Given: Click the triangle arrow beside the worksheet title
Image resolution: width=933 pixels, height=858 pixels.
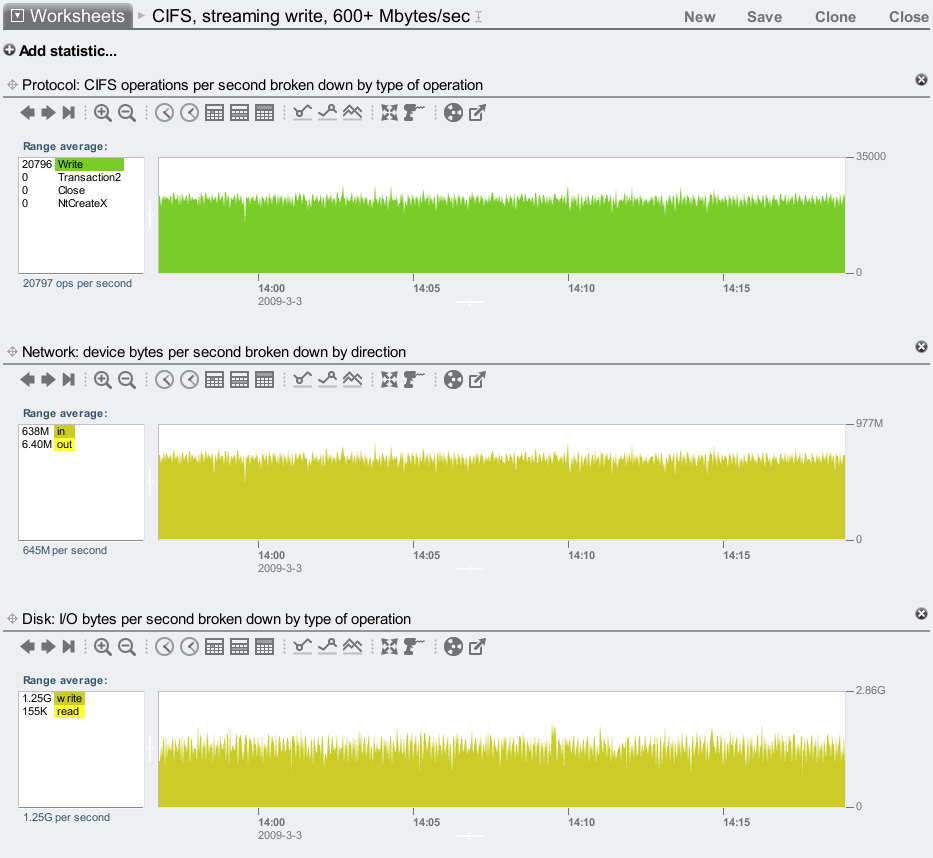Looking at the screenshot, I should (141, 15).
